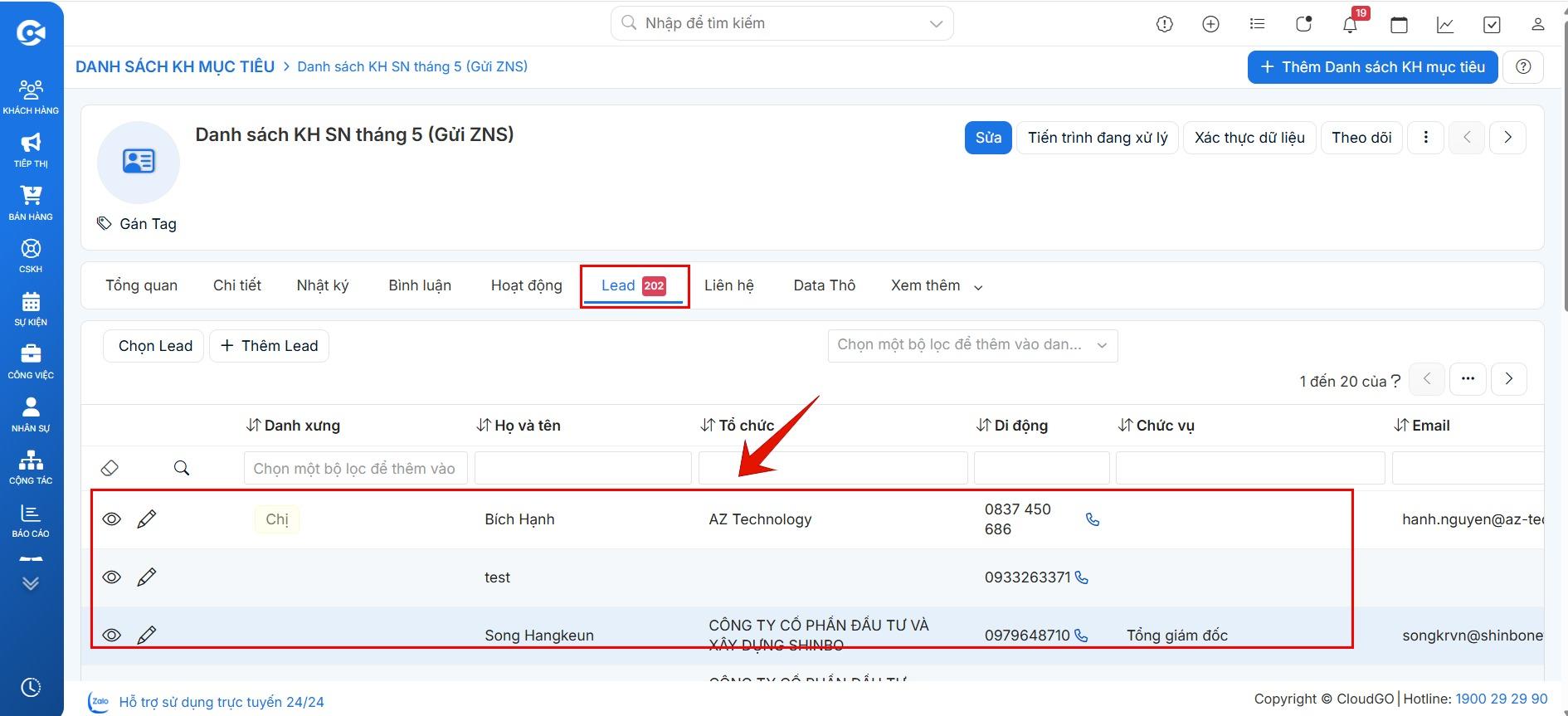The width and height of the screenshot is (1568, 716).
Task: Open the Tiếp thị marketing module
Action: [x=31, y=149]
